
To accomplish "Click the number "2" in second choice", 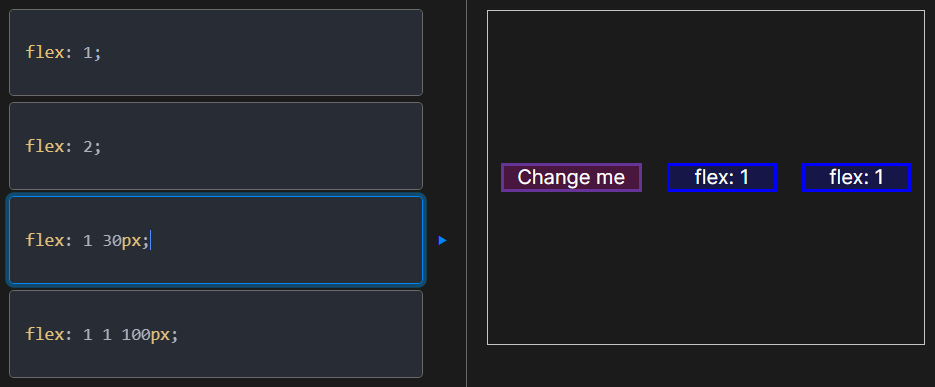I will (88, 147).
